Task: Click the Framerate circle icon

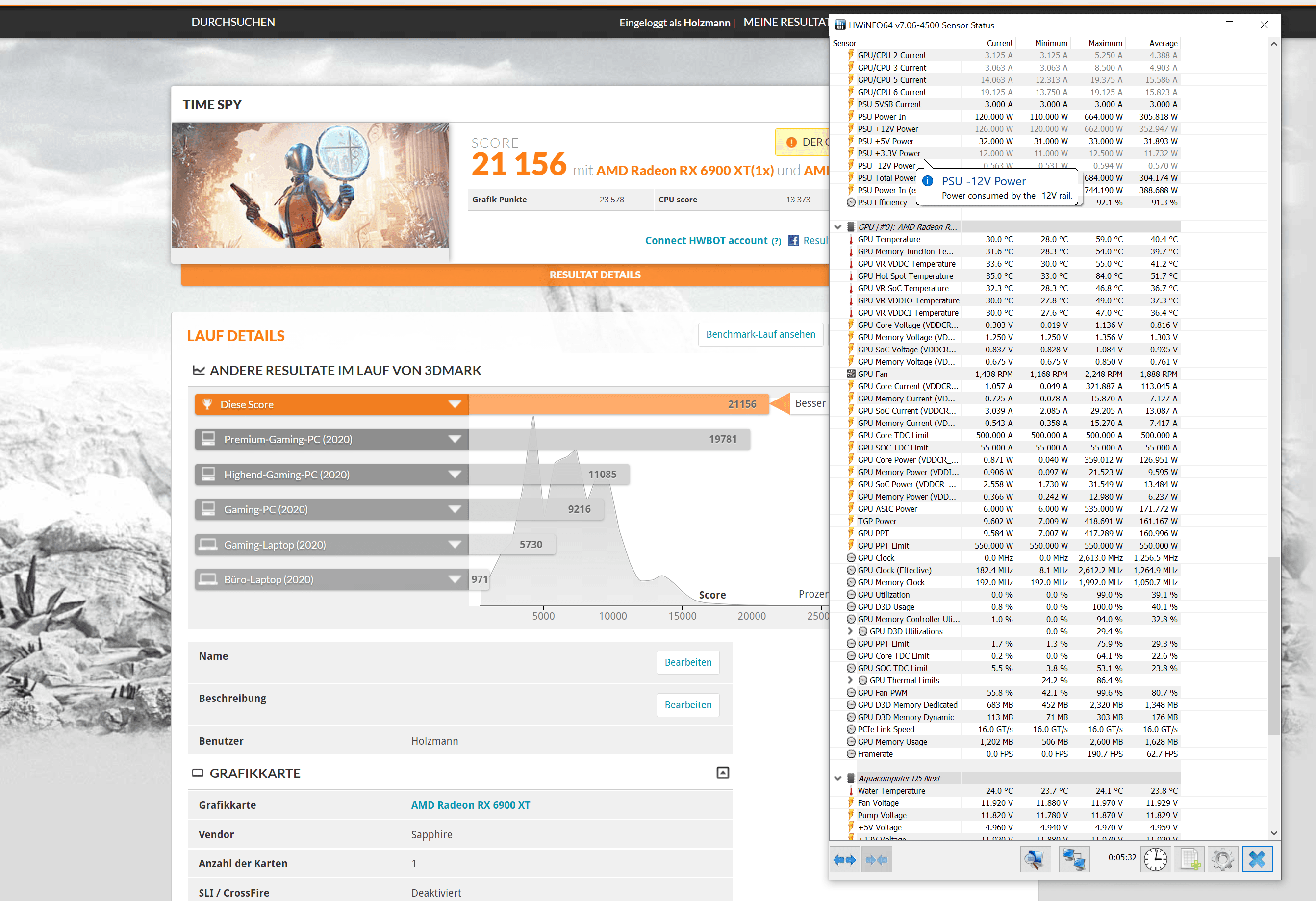Action: tap(851, 754)
